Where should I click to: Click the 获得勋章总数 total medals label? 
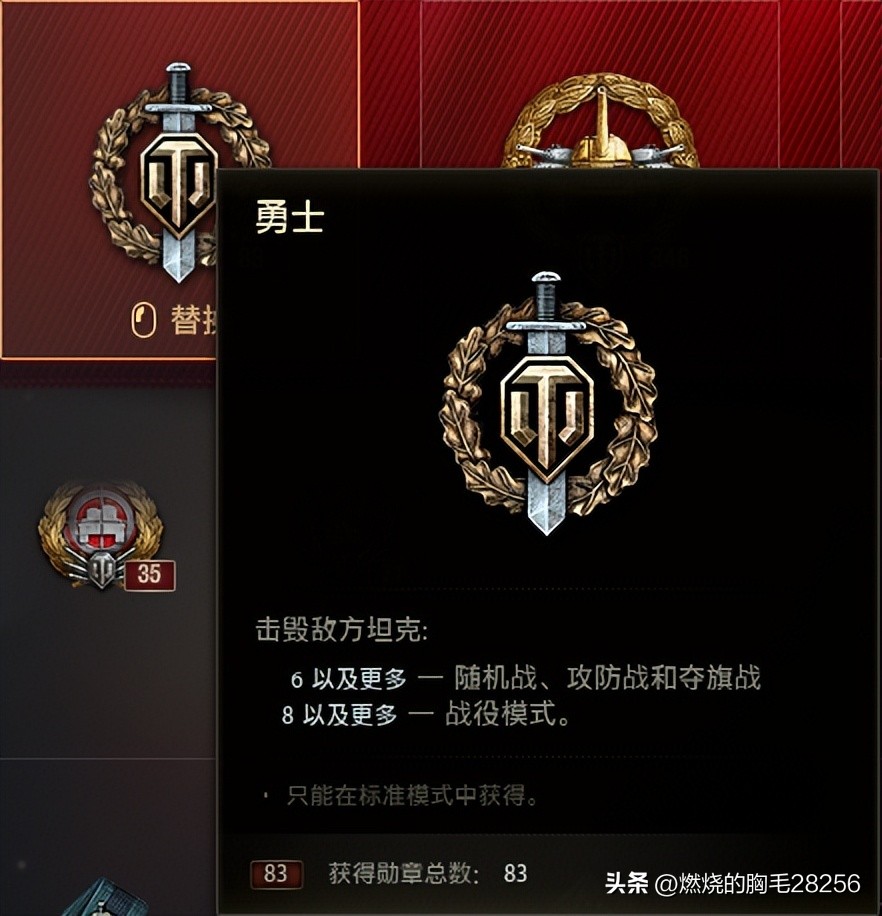point(403,873)
